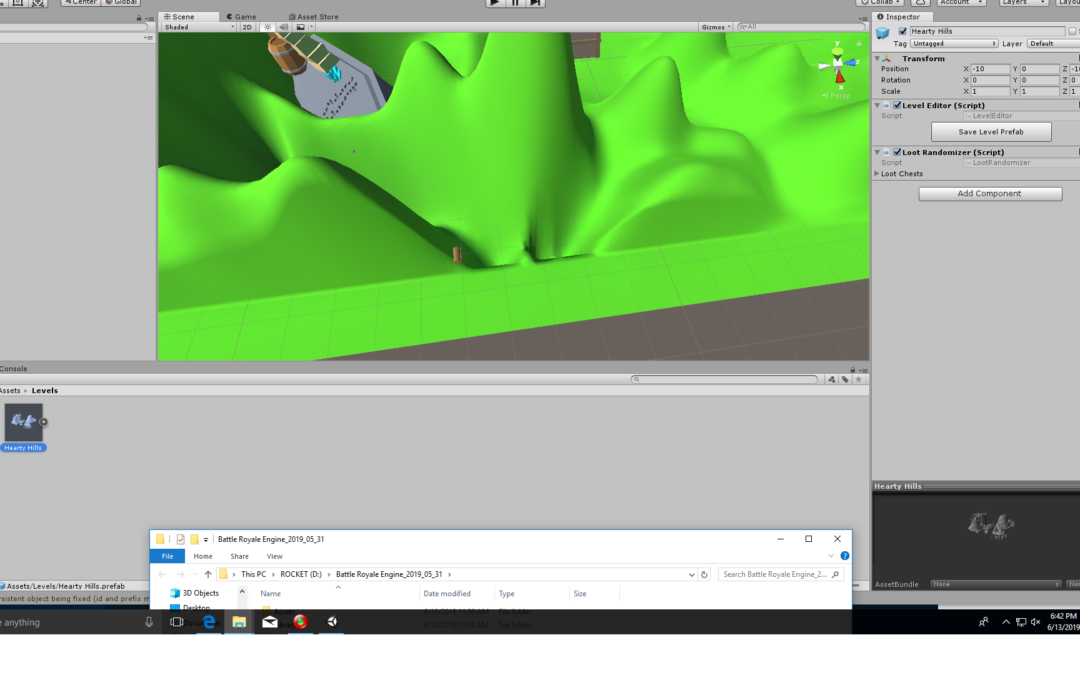
Task: Click the green Y axis gizmo cone
Action: [838, 52]
